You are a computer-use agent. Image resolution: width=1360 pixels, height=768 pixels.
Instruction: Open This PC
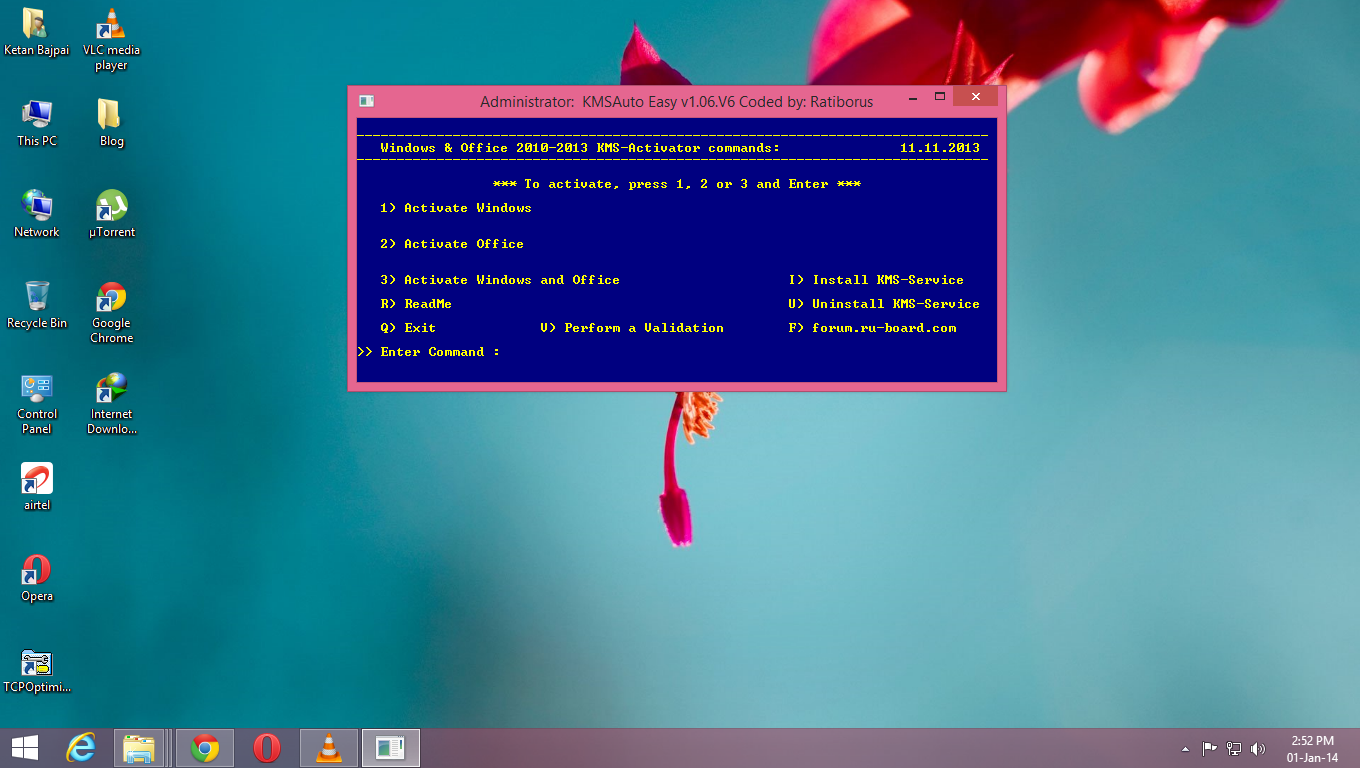coord(36,115)
